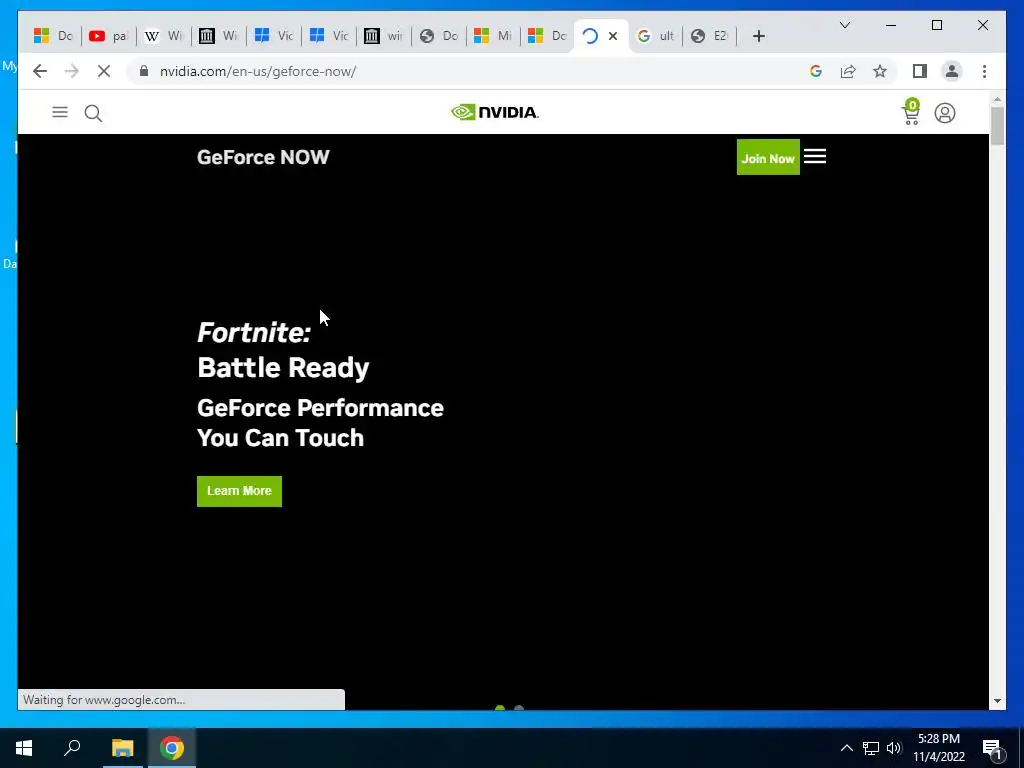The height and width of the screenshot is (768, 1024).
Task: Show hidden system tray icons
Action: tap(846, 748)
